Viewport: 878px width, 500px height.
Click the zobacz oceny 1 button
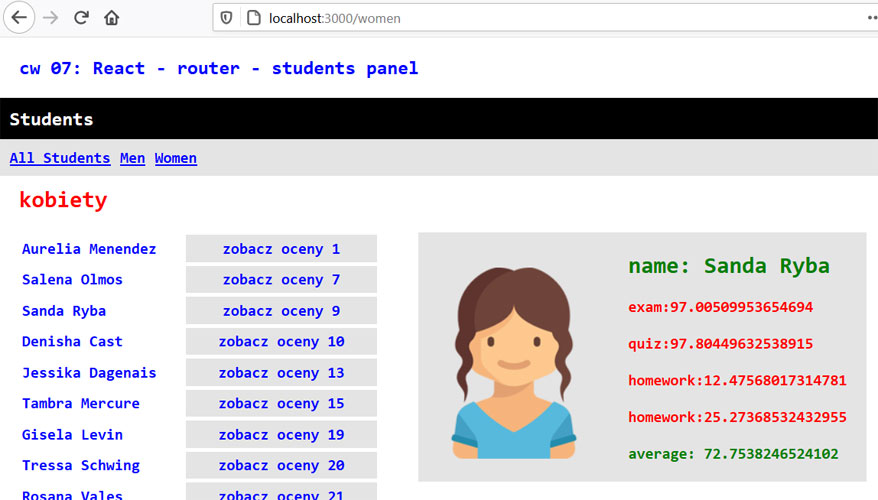coord(281,249)
